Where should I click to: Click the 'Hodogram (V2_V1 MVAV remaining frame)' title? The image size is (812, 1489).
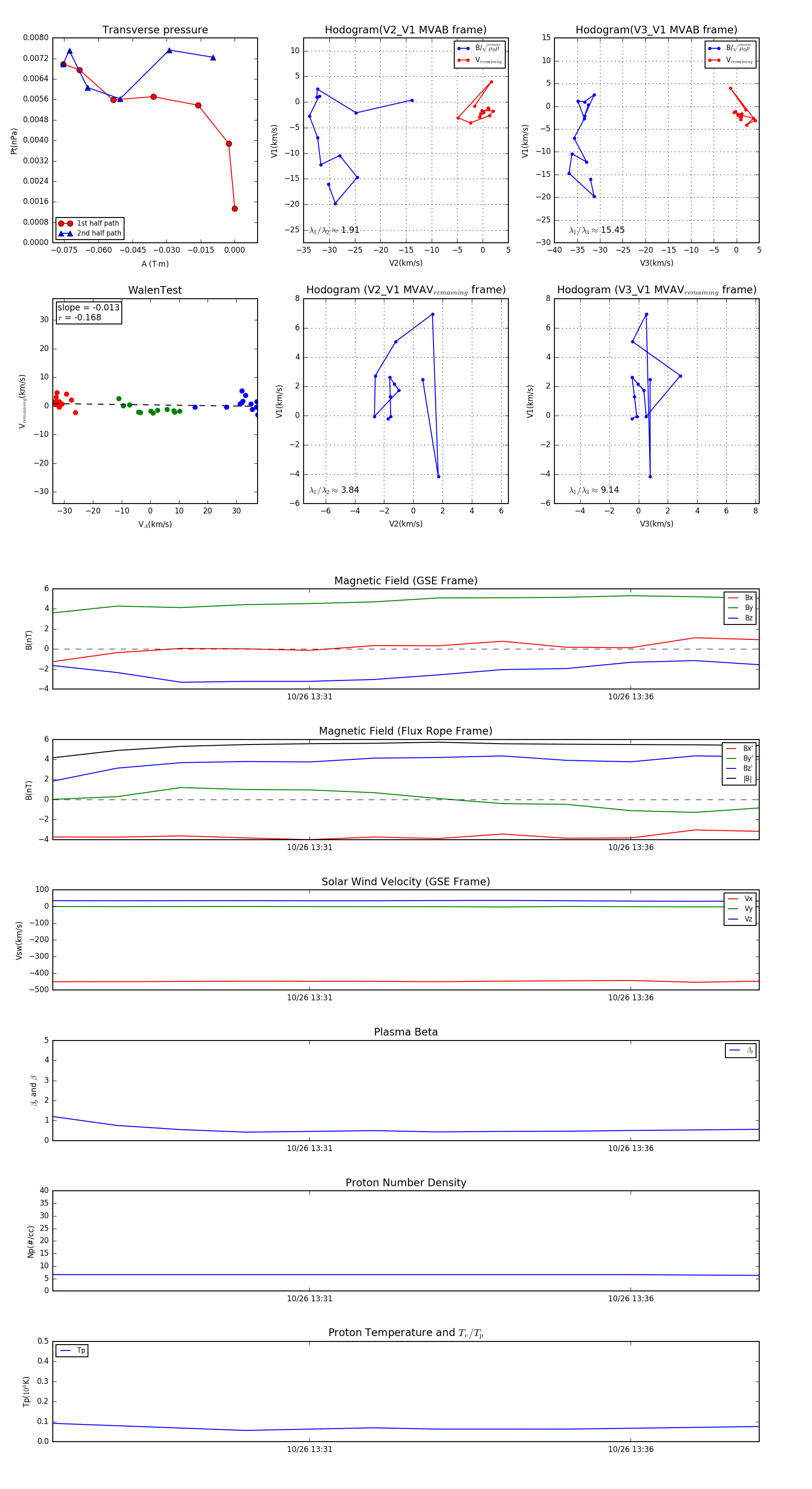[x=406, y=290]
